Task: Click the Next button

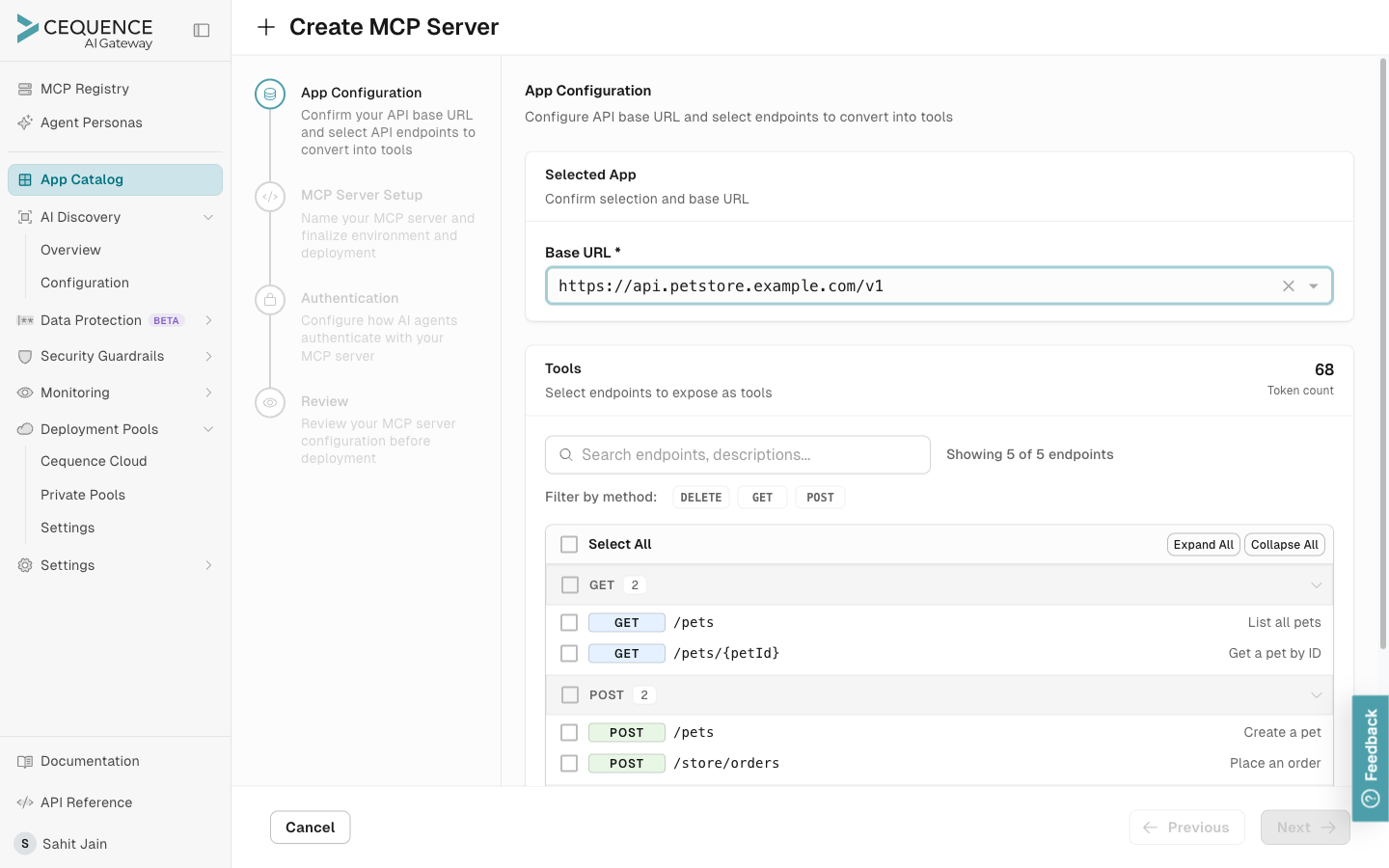Action: coord(1305,827)
